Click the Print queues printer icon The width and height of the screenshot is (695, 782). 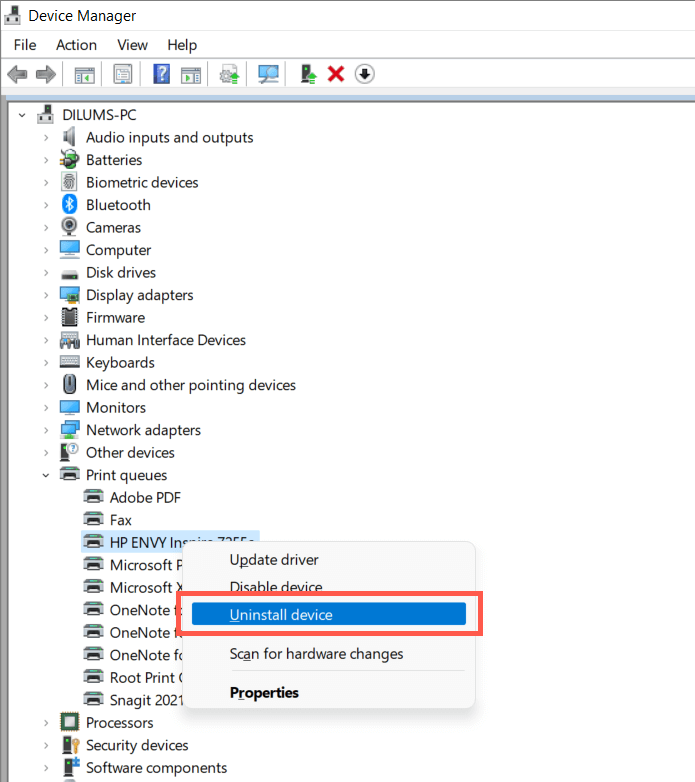tap(69, 474)
